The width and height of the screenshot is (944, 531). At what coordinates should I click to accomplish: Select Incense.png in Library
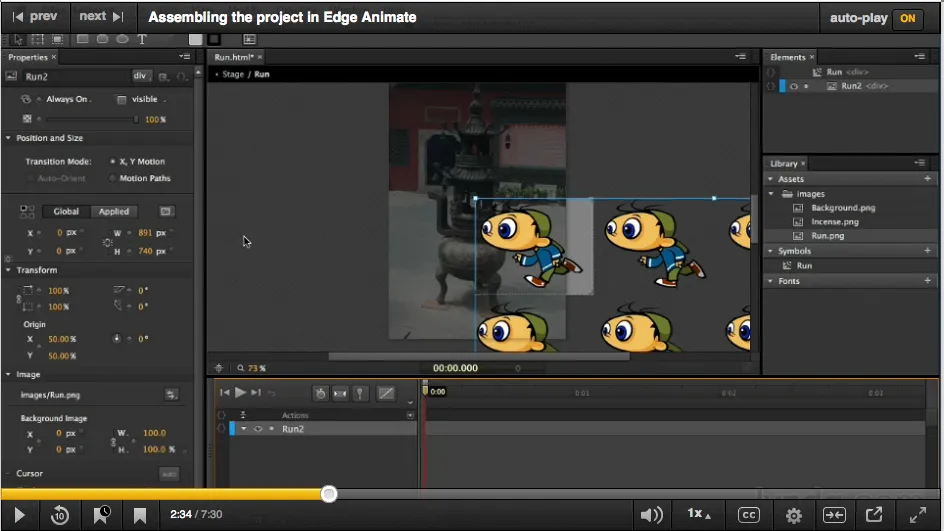pos(834,222)
